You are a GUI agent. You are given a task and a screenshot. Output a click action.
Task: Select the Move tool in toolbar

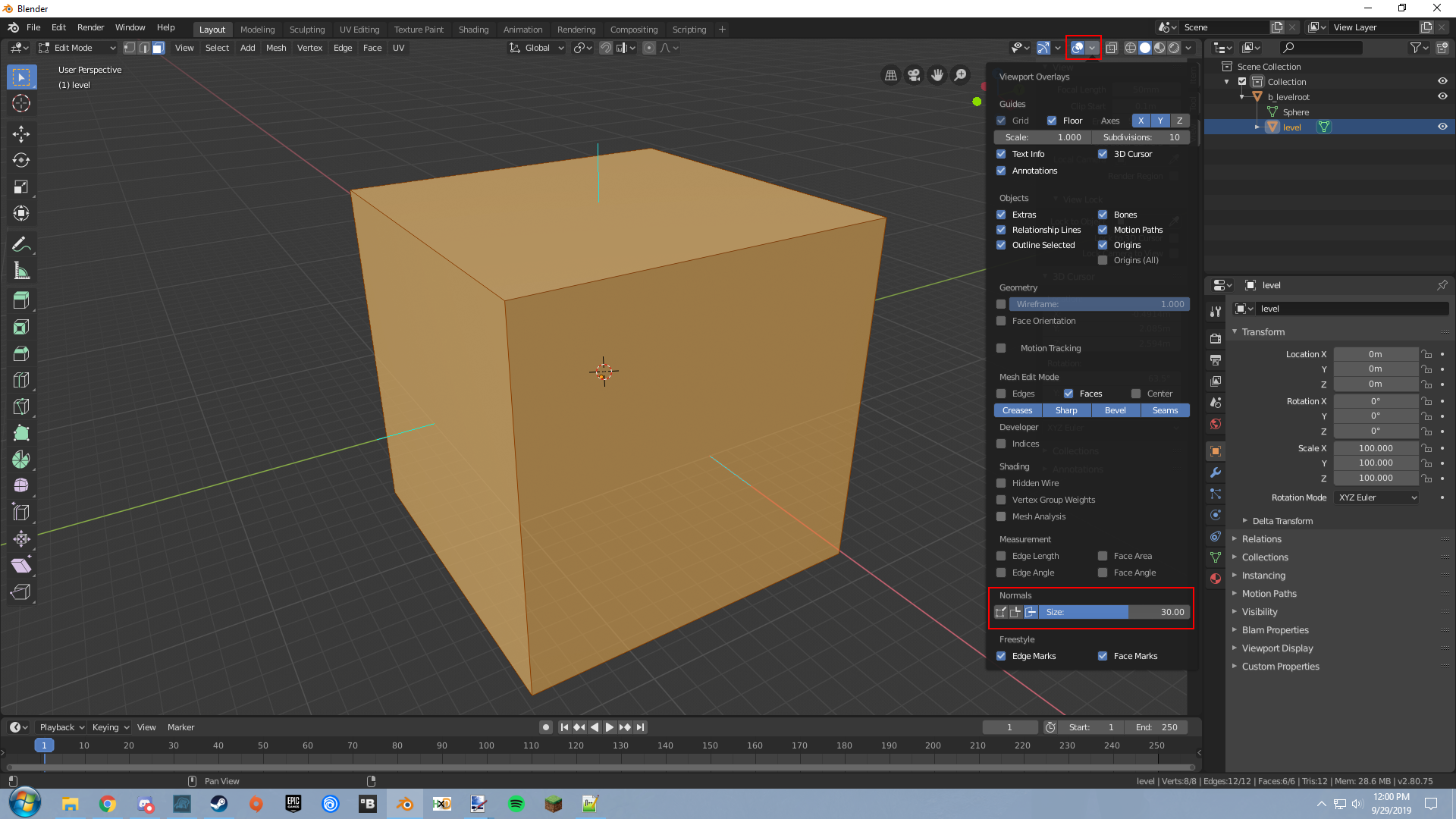pyautogui.click(x=21, y=134)
